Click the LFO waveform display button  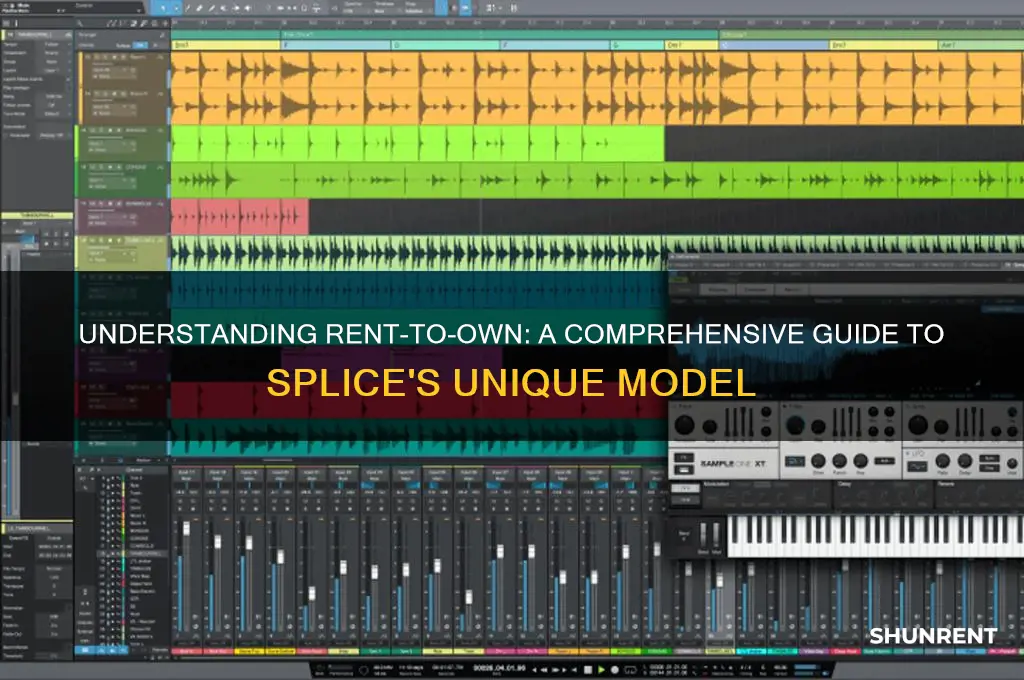917,466
